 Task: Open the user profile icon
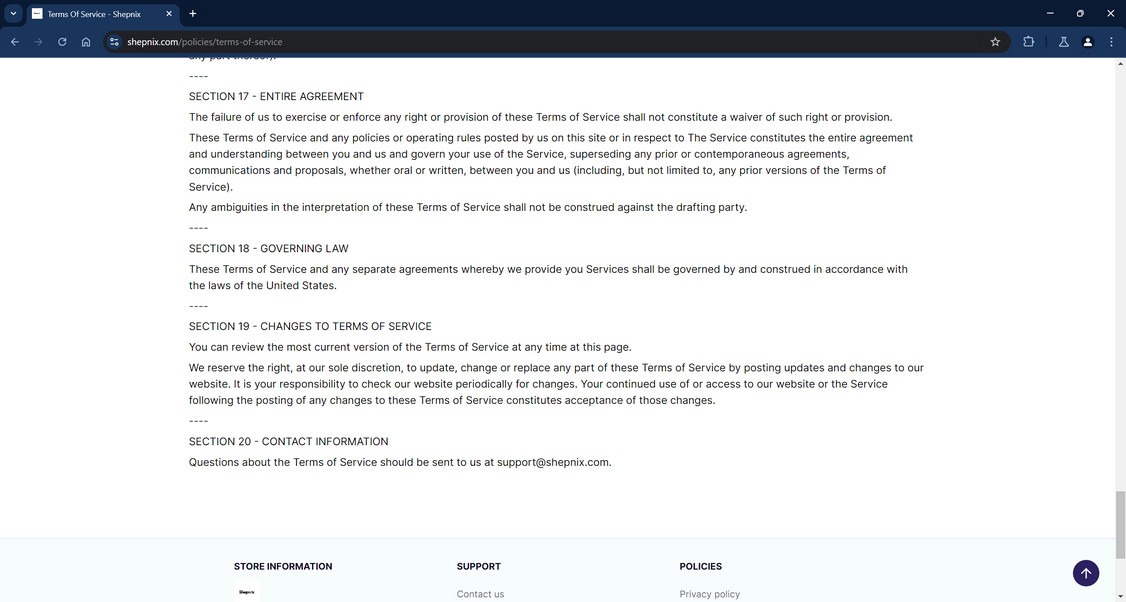tap(1088, 42)
